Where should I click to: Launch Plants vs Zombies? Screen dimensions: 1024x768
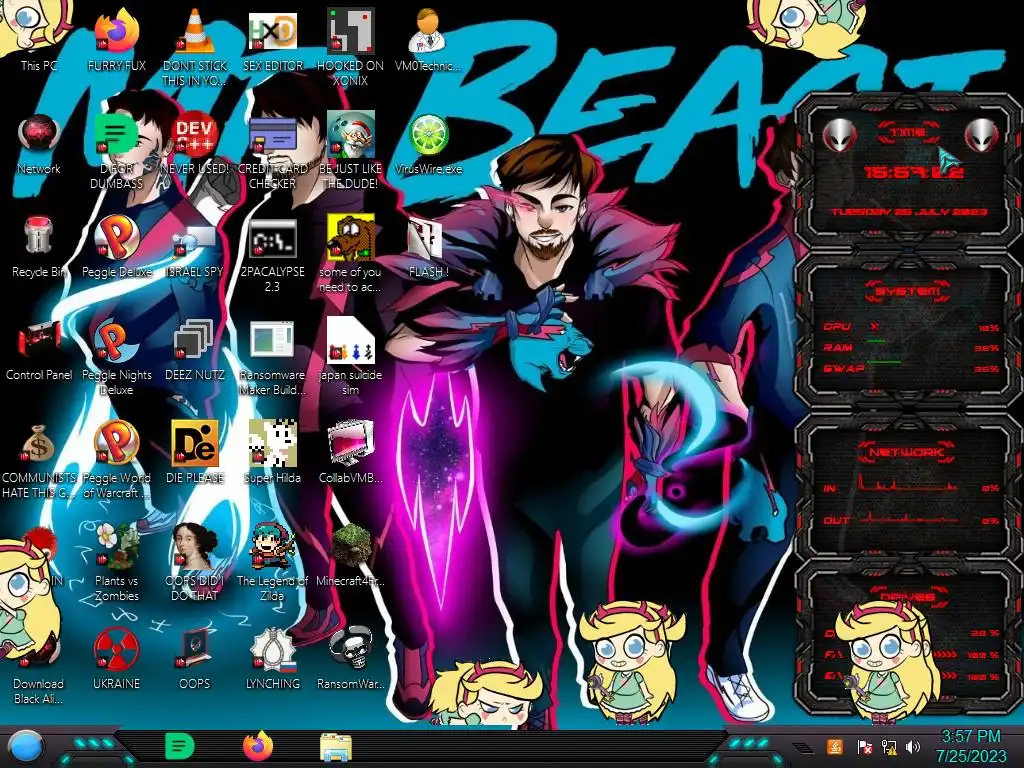click(x=116, y=563)
